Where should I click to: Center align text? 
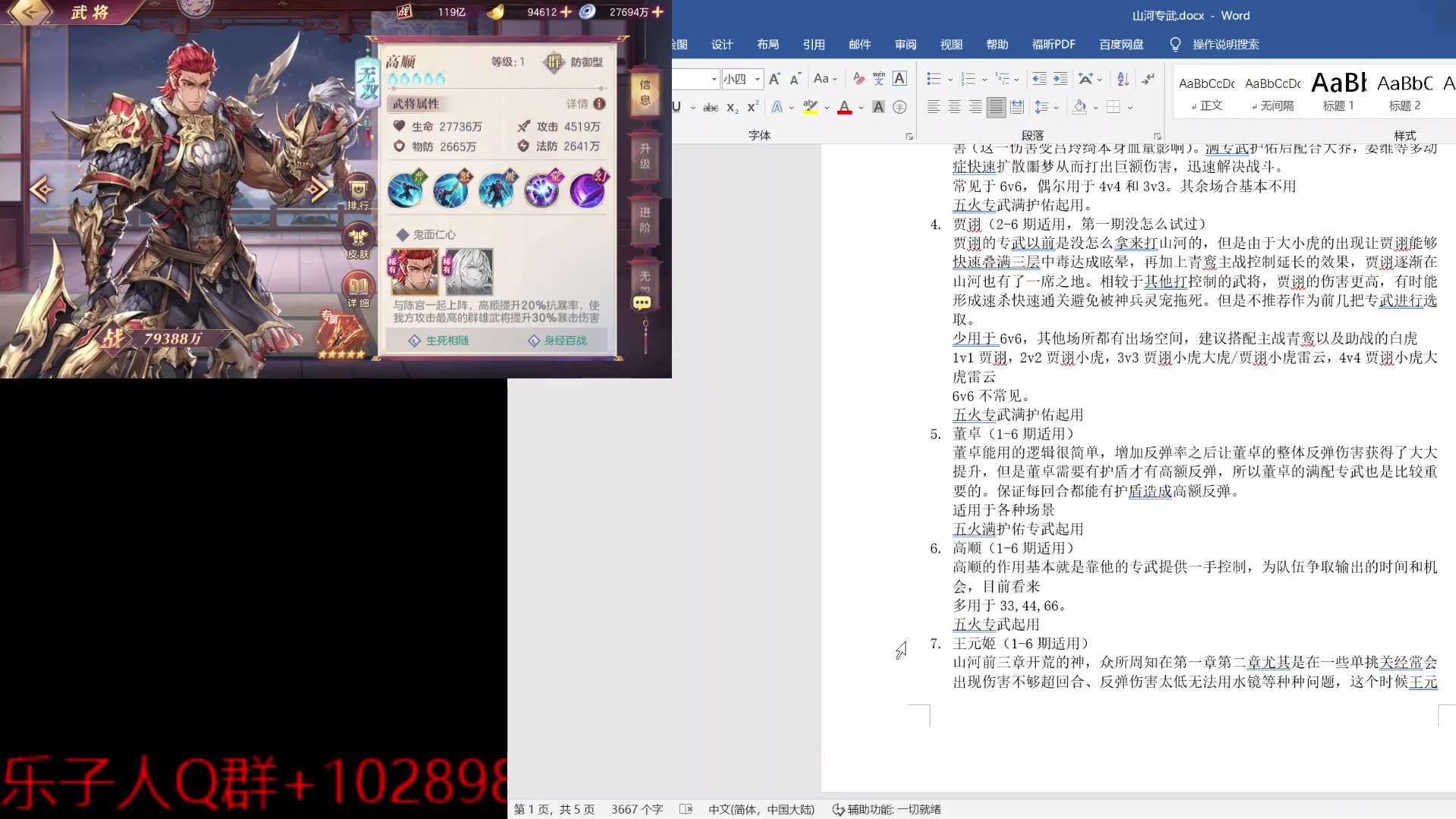click(955, 108)
